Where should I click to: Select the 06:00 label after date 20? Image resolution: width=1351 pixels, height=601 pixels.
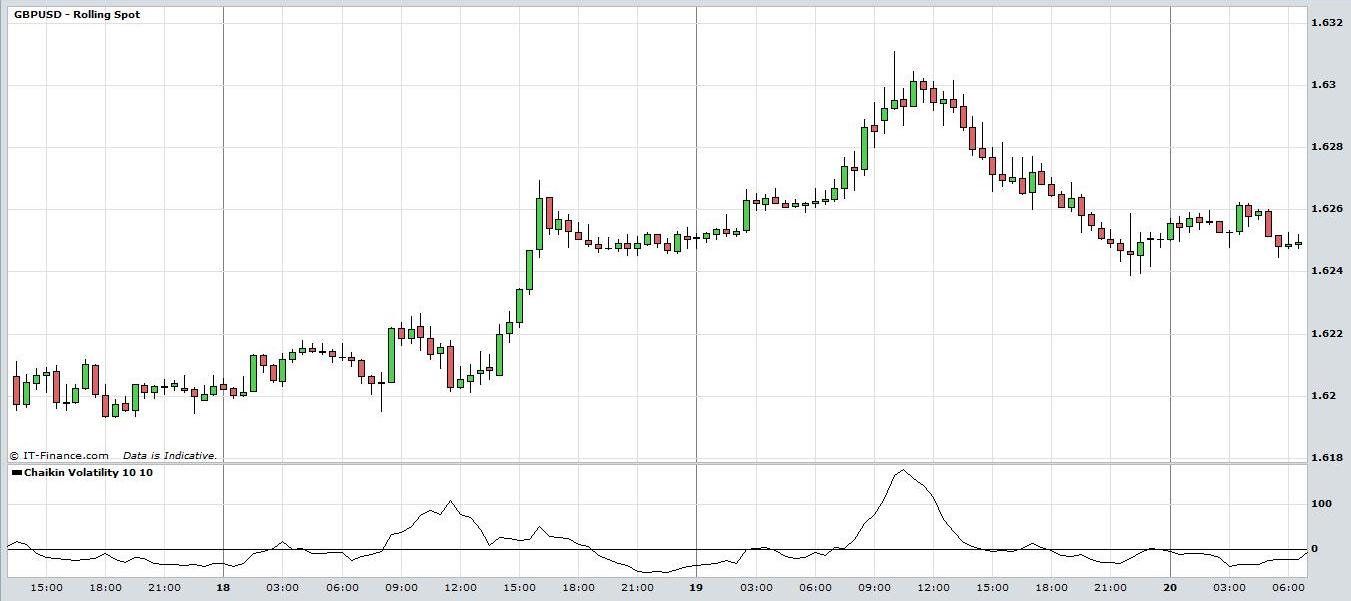coord(1289,588)
